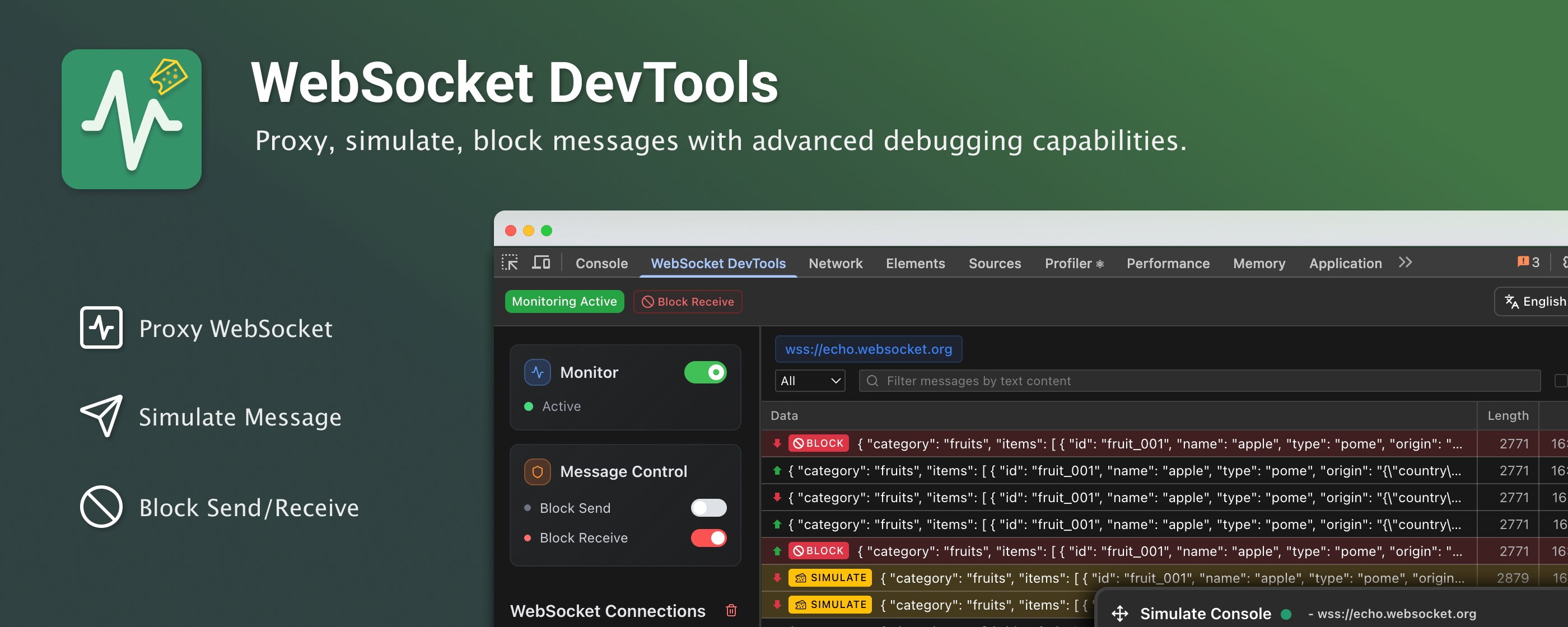Disable the Block Receive switch
Image resolution: width=1568 pixels, height=627 pixels.
(x=708, y=537)
